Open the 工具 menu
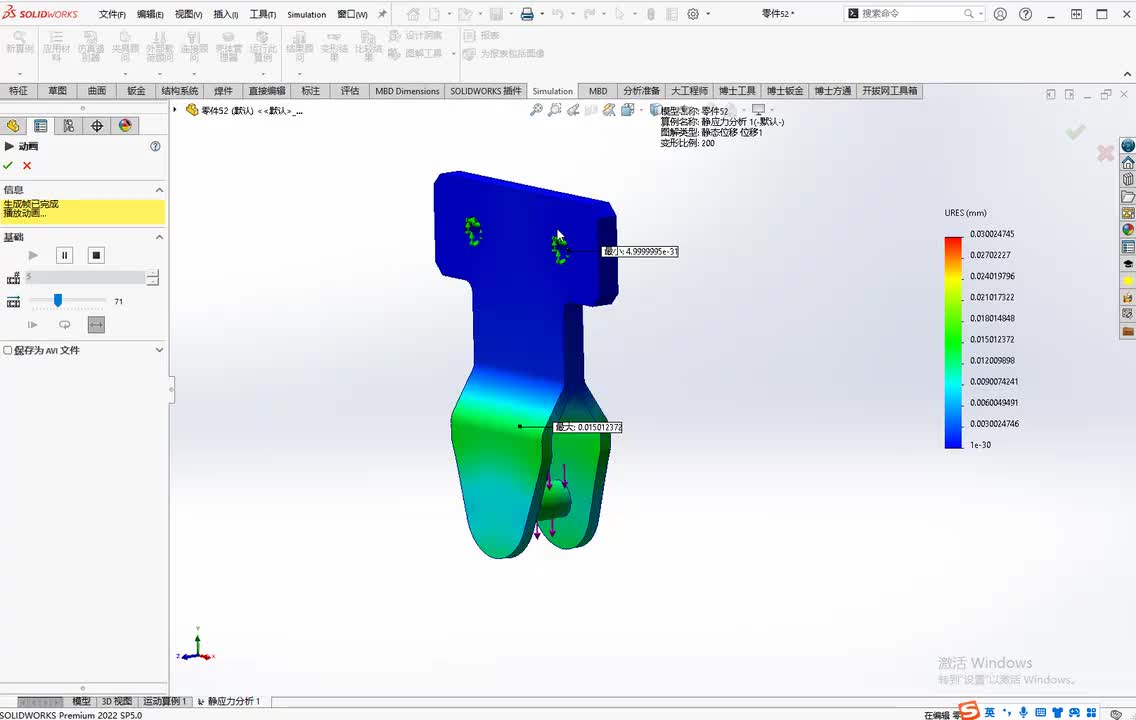Viewport: 1136px width, 720px height. [263, 14]
